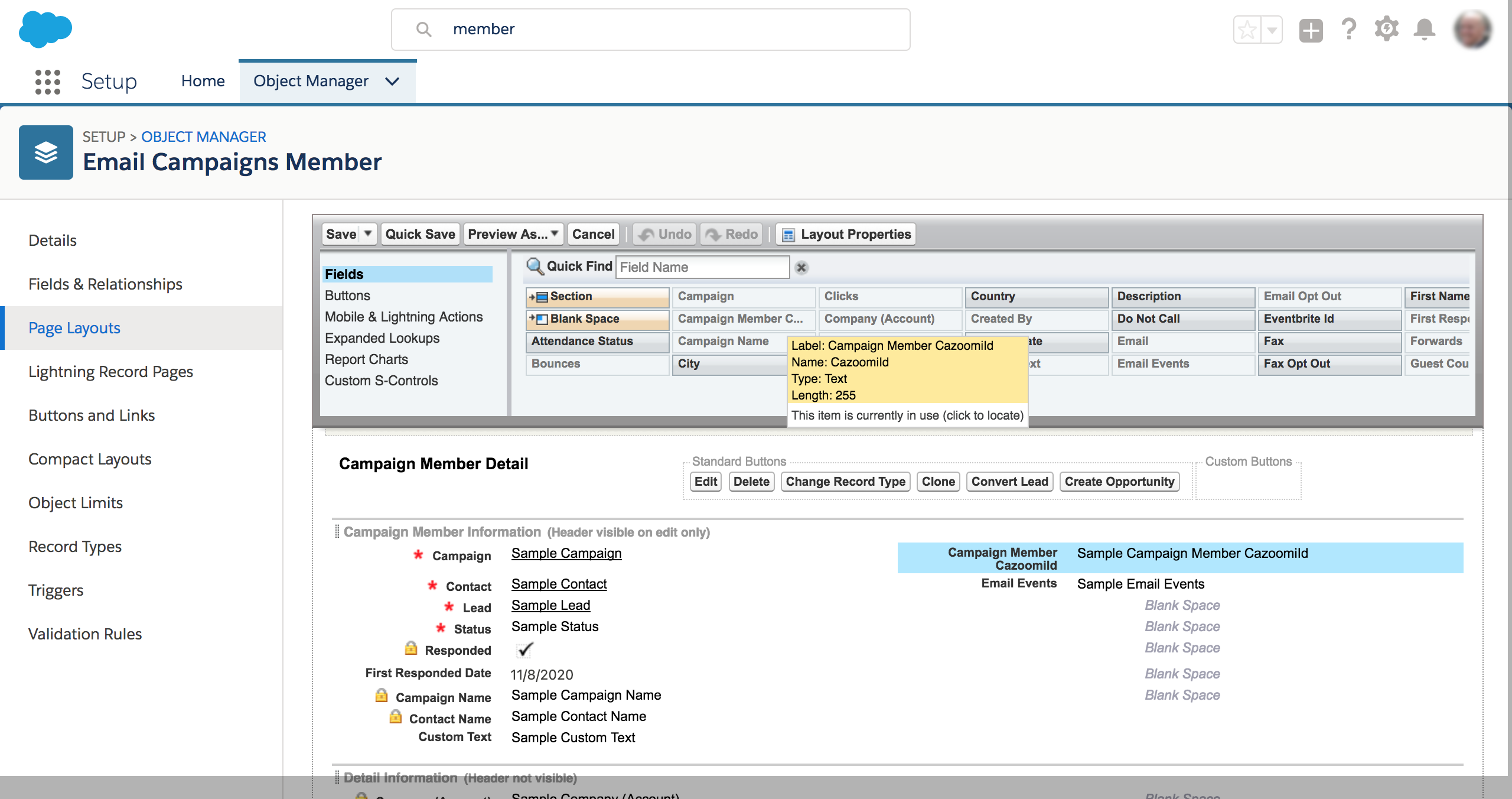Screen dimensions: 1512x799
Task: Open Compact Layouts
Action: [90, 459]
